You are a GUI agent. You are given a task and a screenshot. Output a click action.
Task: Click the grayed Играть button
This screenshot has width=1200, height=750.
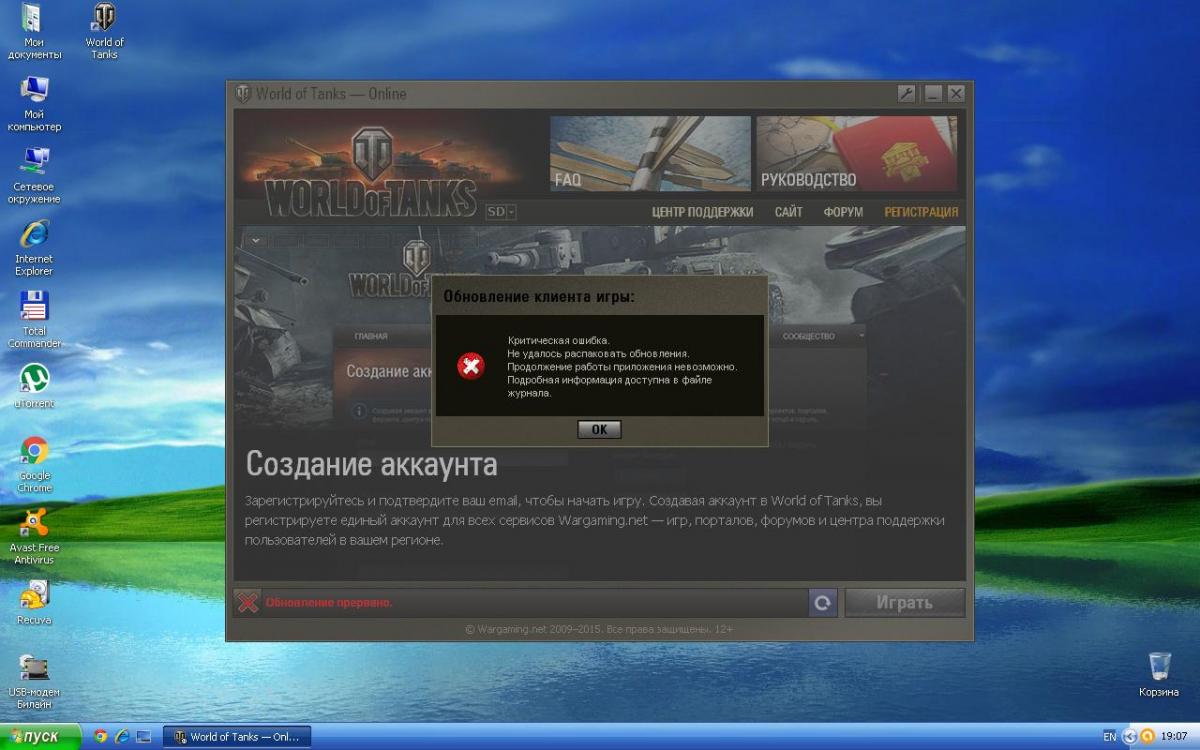point(904,603)
